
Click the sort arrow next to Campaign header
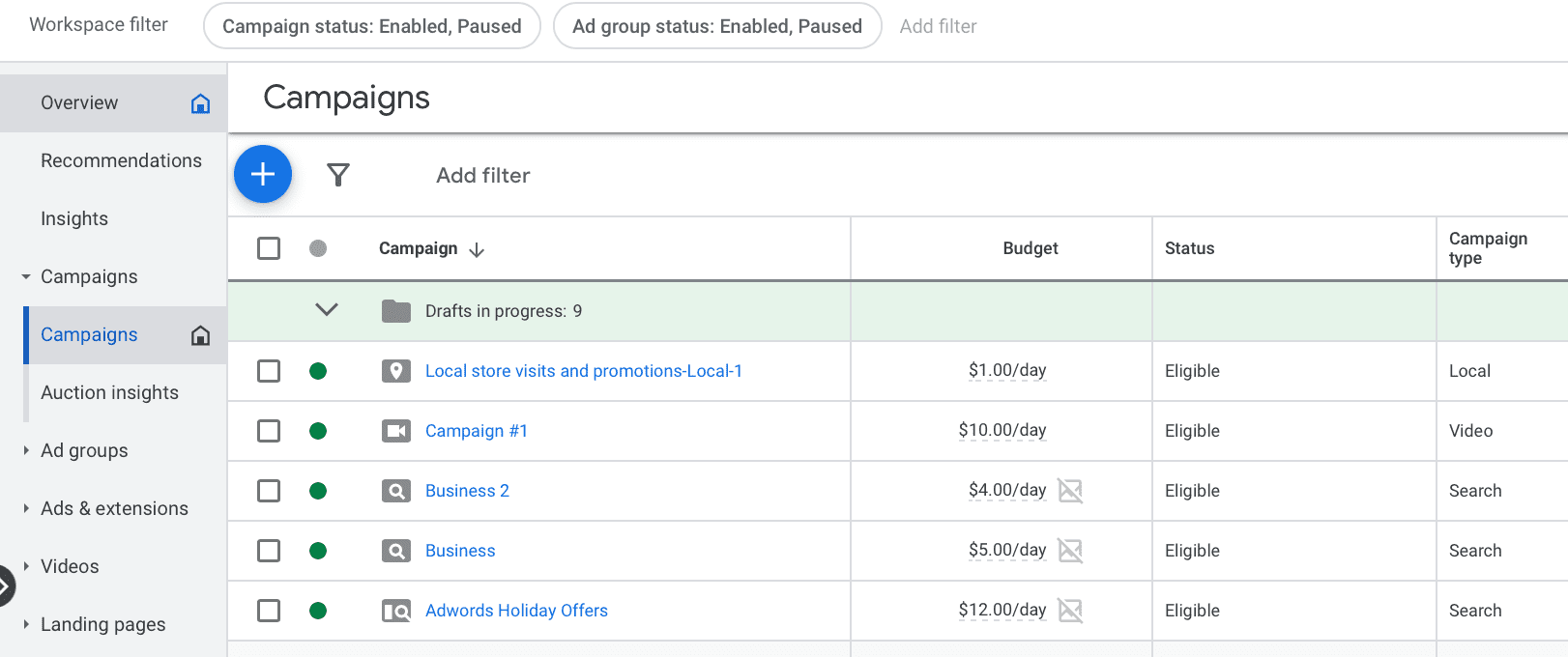pyautogui.click(x=477, y=249)
